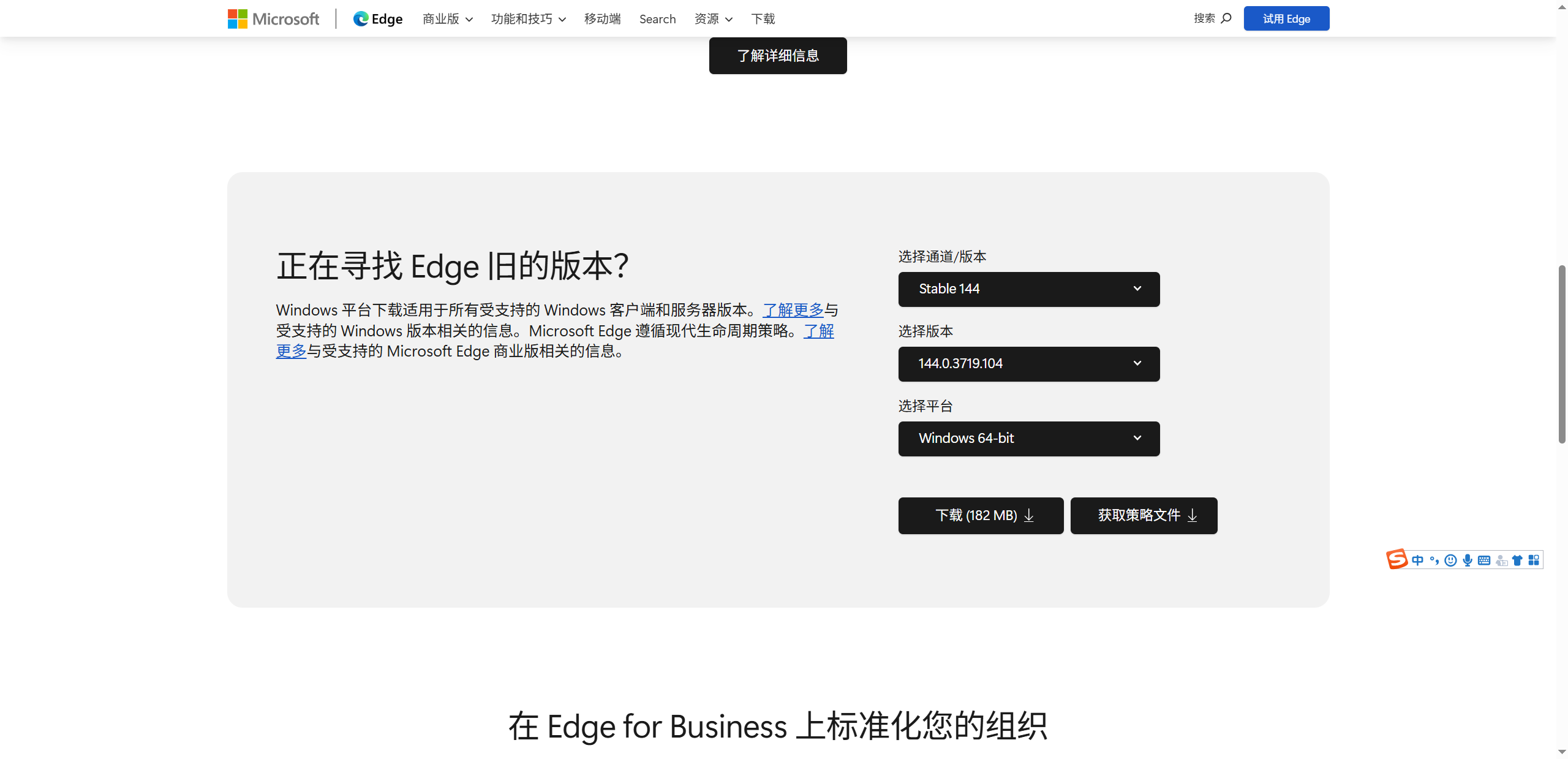Image resolution: width=1568 pixels, height=759 pixels.
Task: Open the Windows 64-bit platform dropdown
Action: pos(1028,439)
